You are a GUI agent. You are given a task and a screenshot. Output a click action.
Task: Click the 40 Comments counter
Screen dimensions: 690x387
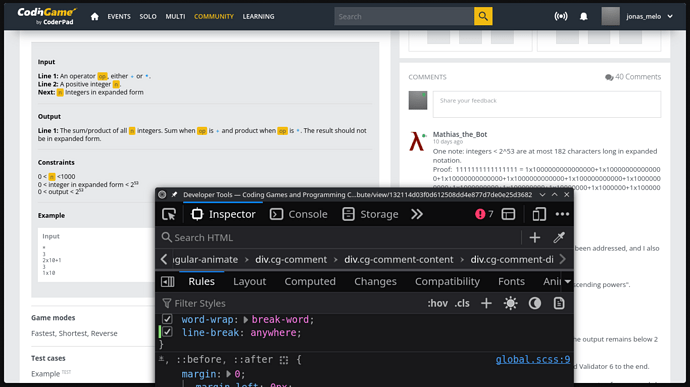point(633,77)
